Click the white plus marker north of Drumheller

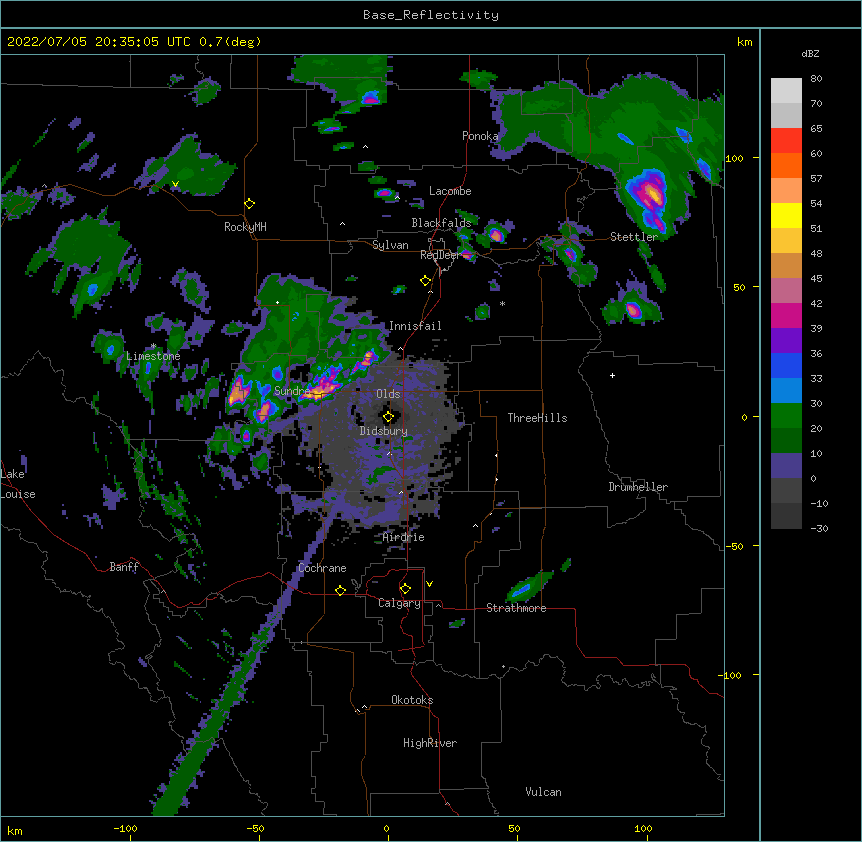point(612,375)
